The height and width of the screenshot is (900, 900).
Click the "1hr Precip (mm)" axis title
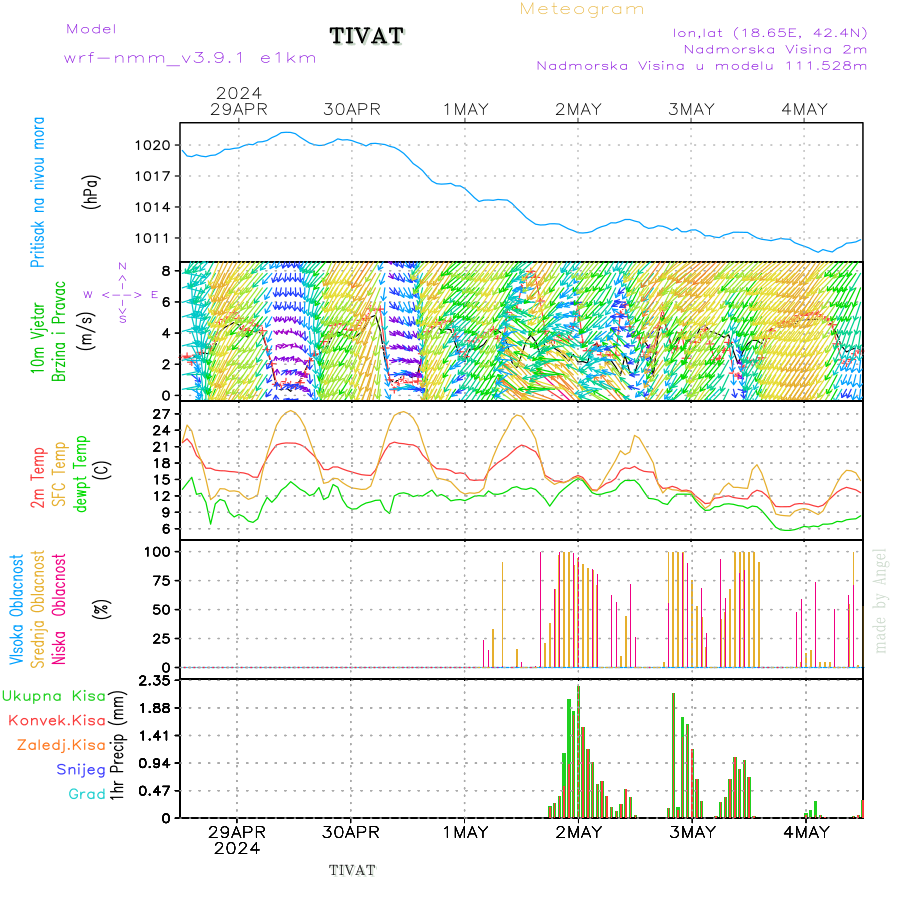pos(117,746)
